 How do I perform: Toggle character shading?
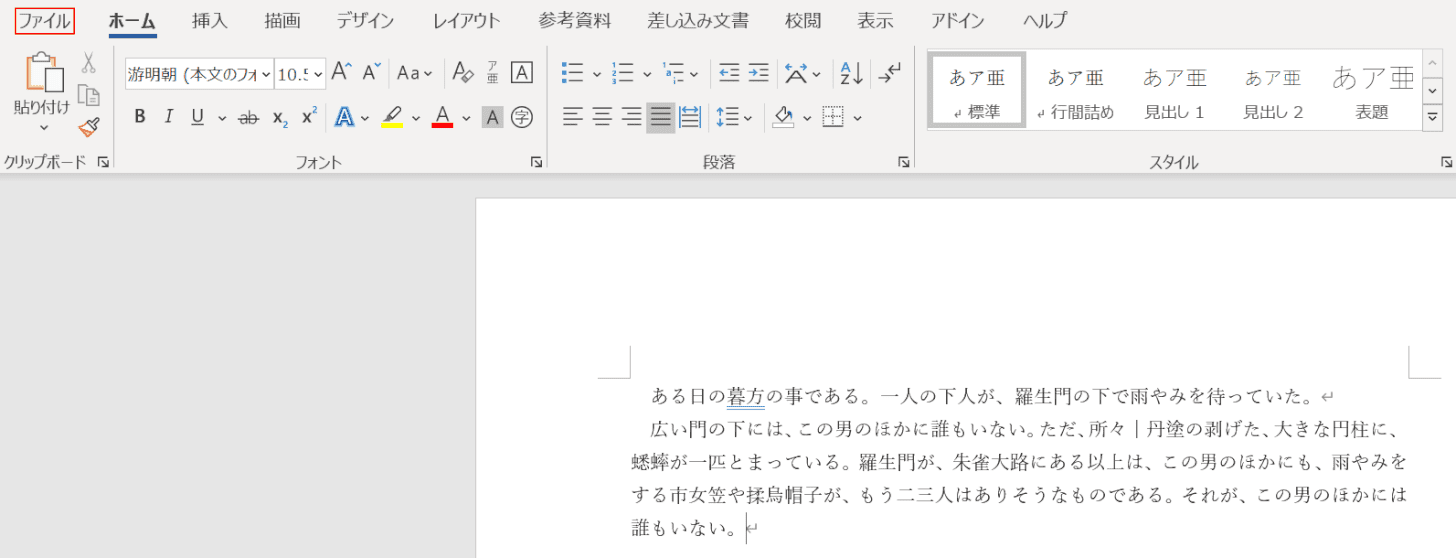pos(492,117)
